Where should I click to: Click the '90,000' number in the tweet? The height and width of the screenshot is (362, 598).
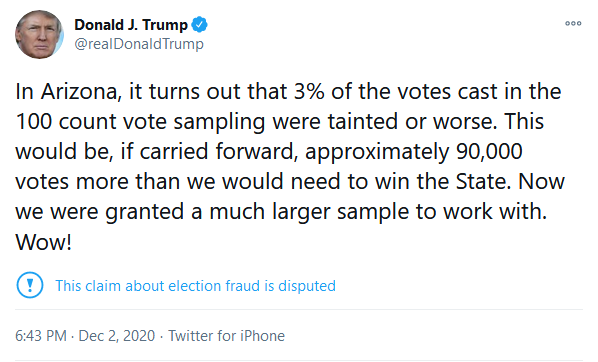click(489, 152)
